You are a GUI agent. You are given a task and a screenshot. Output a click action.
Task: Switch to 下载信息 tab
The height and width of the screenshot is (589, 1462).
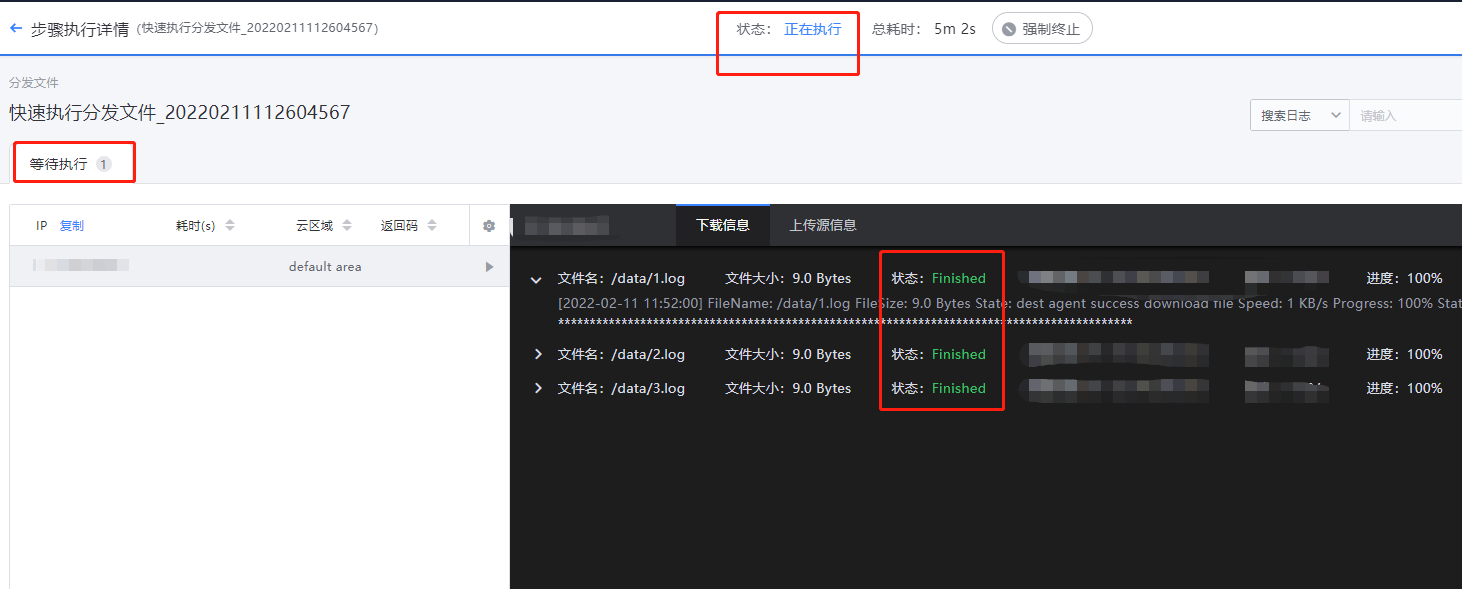[723, 225]
